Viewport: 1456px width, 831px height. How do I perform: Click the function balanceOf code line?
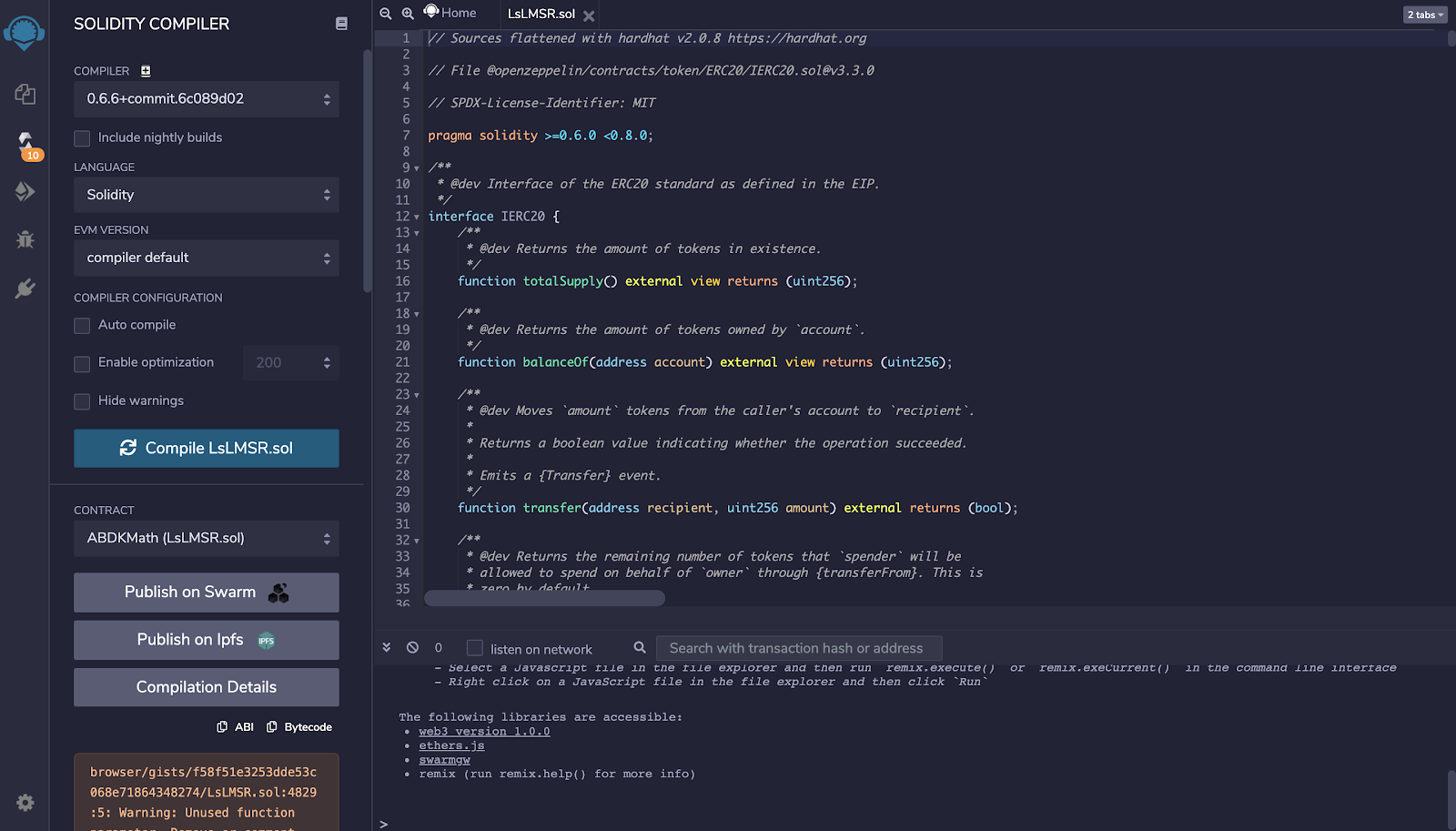click(704, 362)
